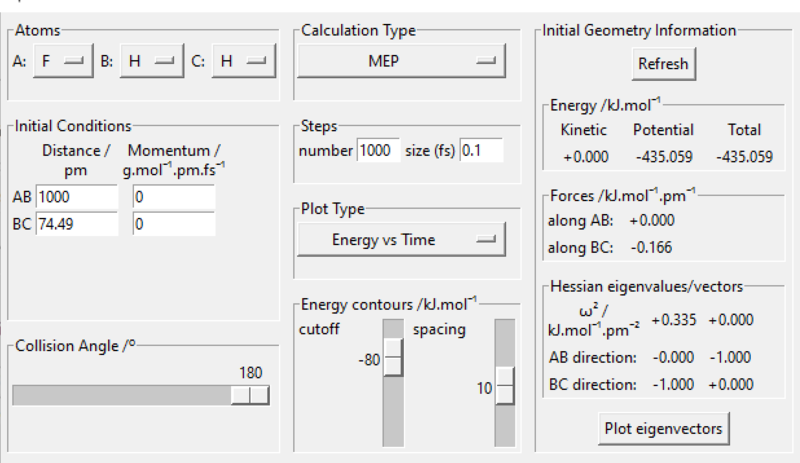This screenshot has height=463, width=800.
Task: Click the BC distance field containing 74.49
Action: click(76, 225)
